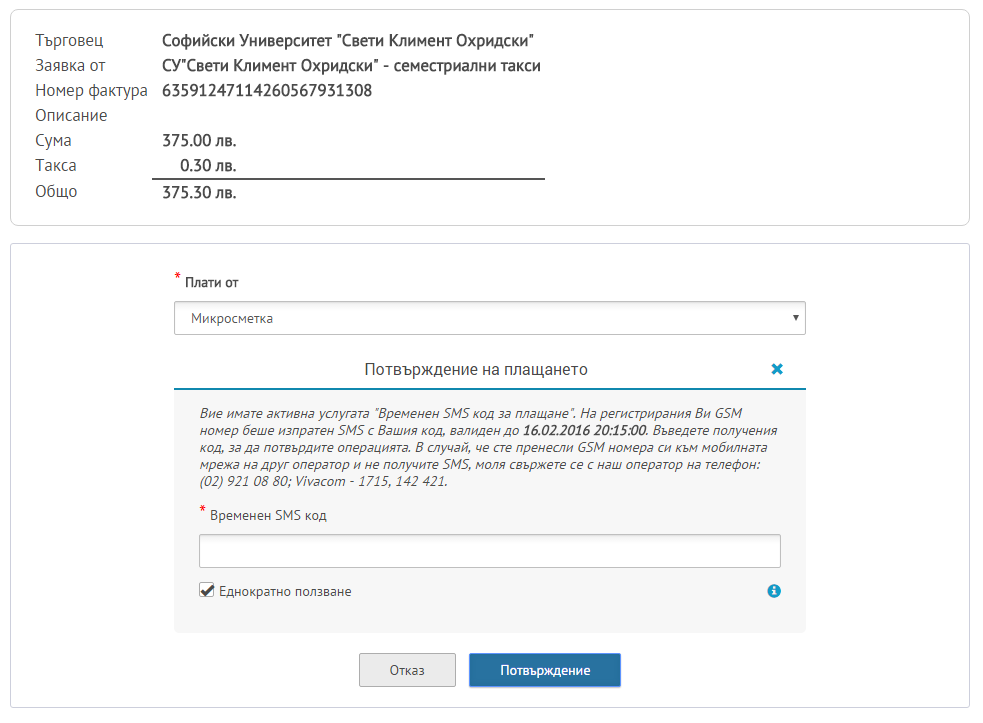Click the Еднократно ползване label text

pos(285,591)
